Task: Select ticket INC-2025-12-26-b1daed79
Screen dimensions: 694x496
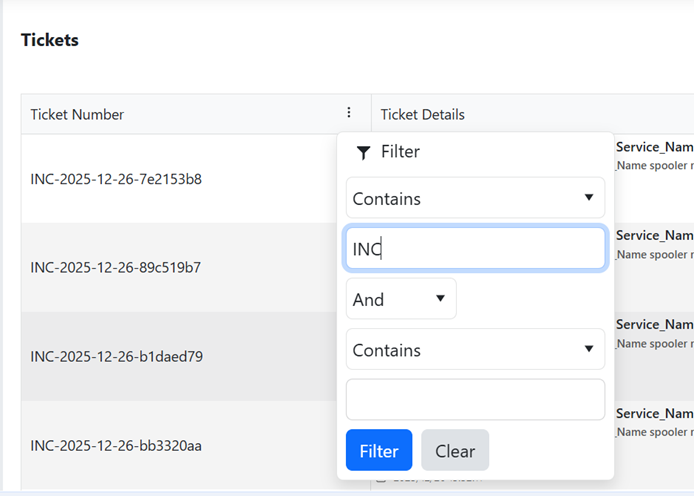Action: click(116, 356)
